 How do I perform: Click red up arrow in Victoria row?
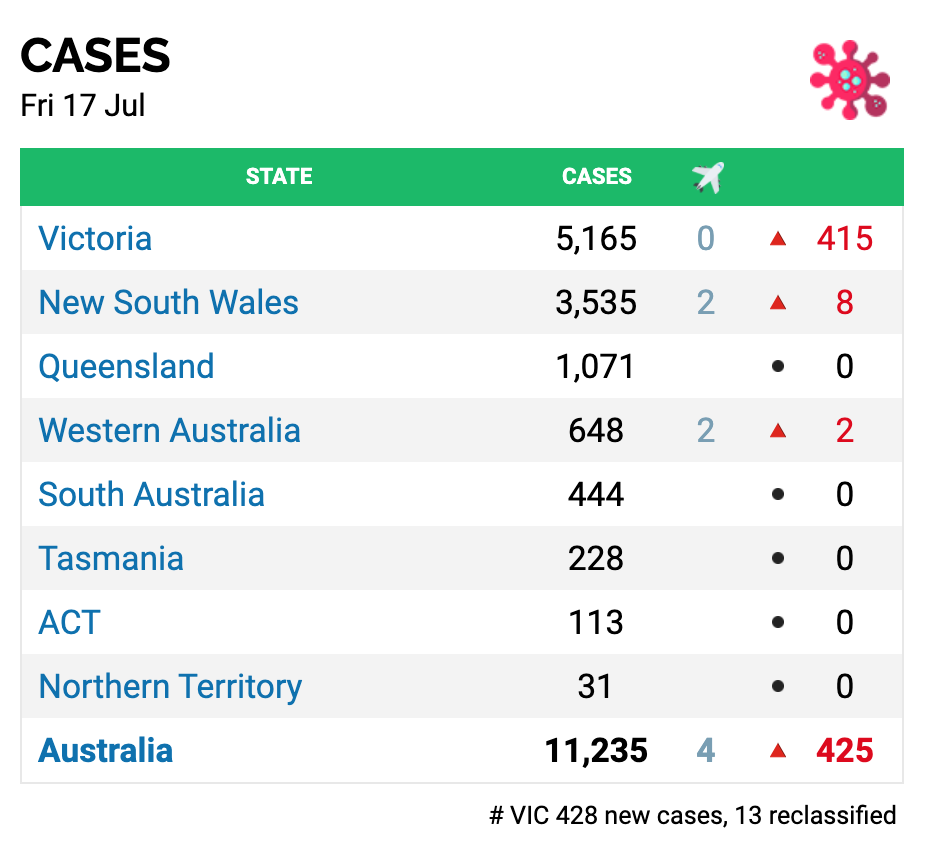778,239
